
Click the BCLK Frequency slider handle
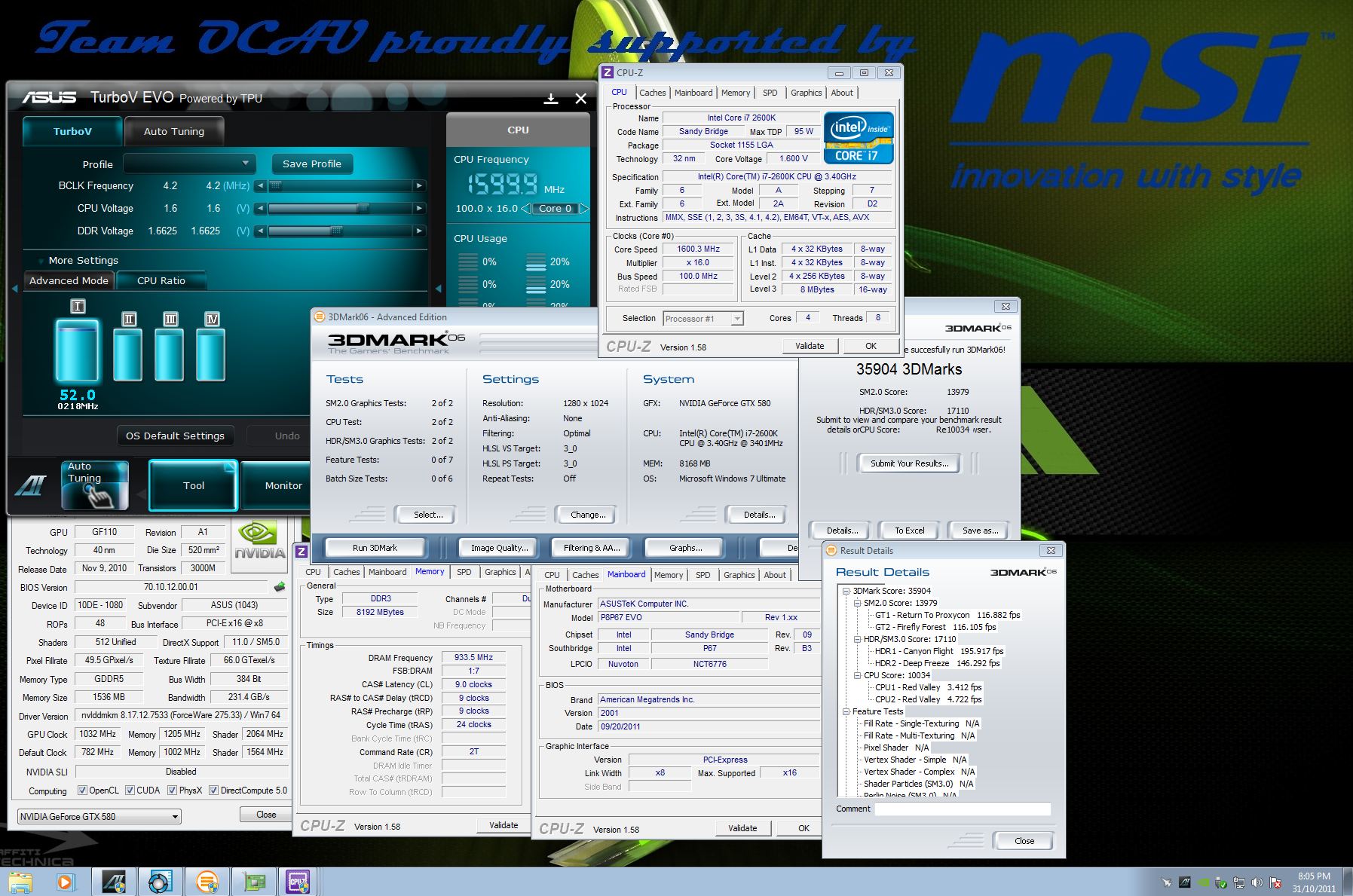click(x=276, y=186)
